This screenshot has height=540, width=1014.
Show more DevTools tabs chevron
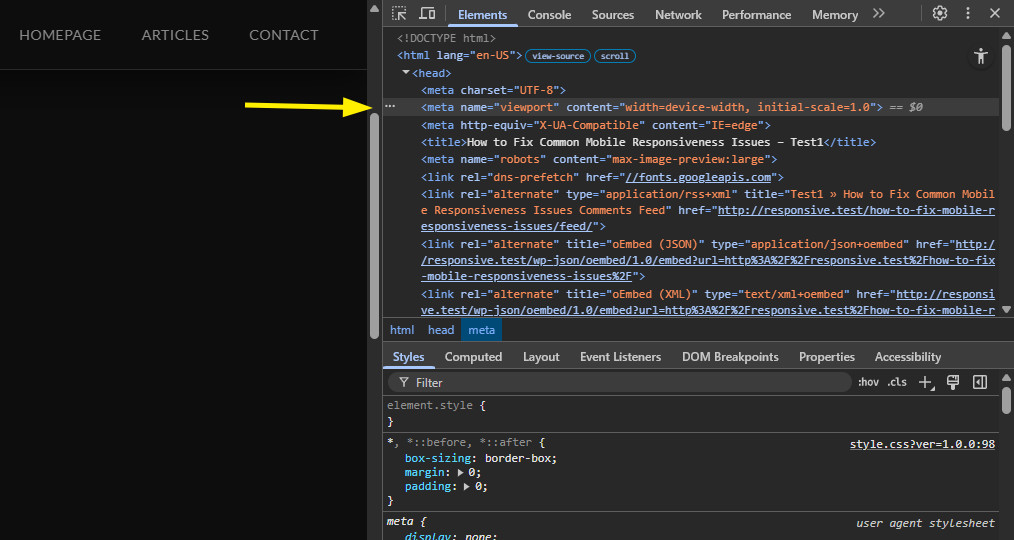tap(878, 14)
